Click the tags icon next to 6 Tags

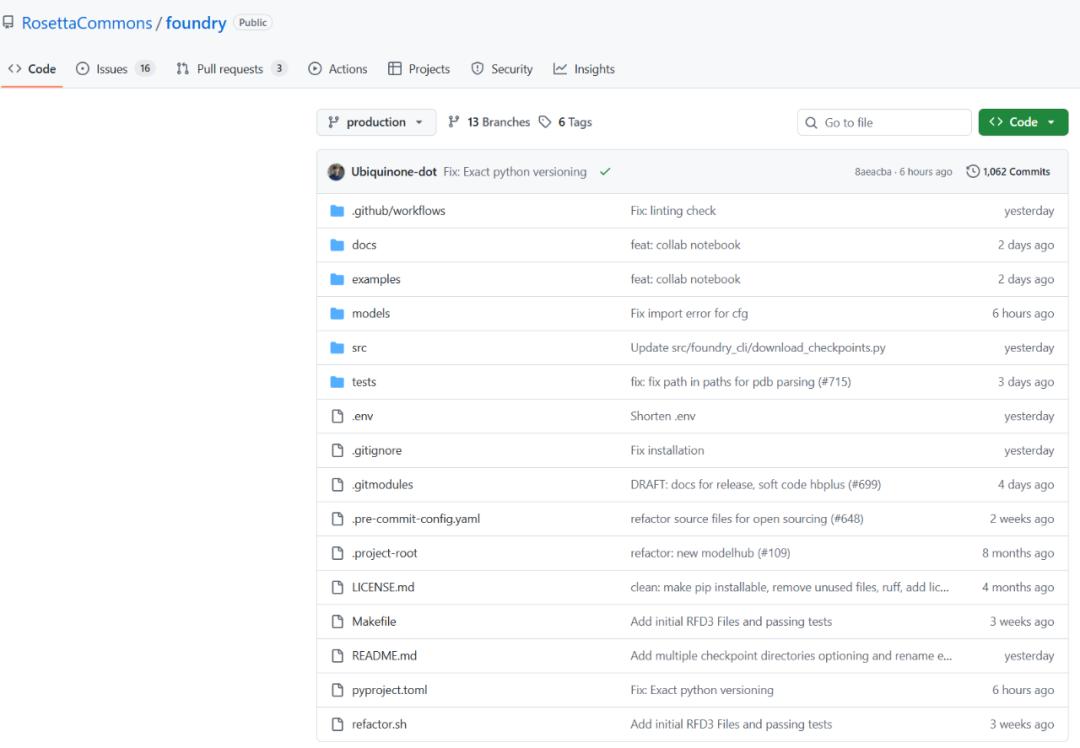pyautogui.click(x=545, y=122)
